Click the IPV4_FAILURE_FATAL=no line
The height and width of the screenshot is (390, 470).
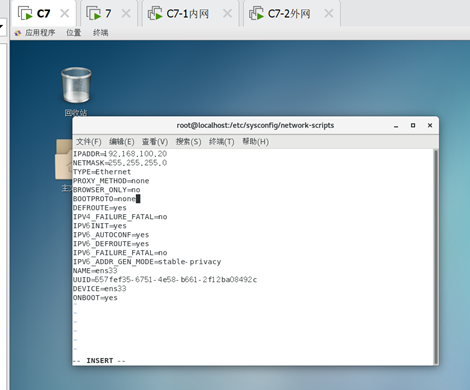120,217
